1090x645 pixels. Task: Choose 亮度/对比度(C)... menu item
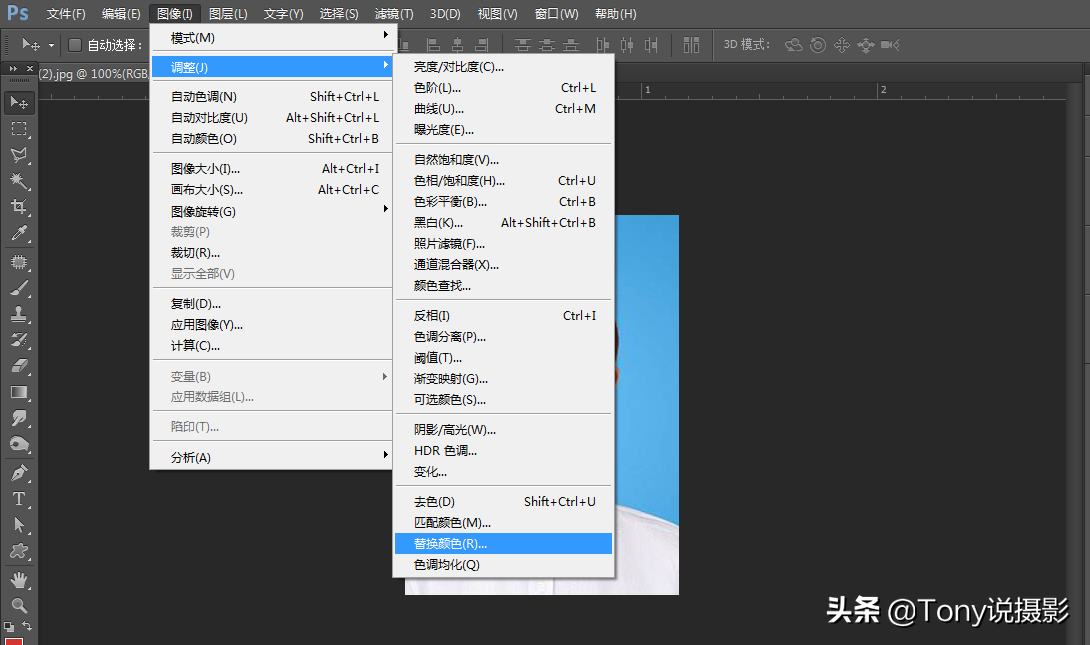(503, 67)
